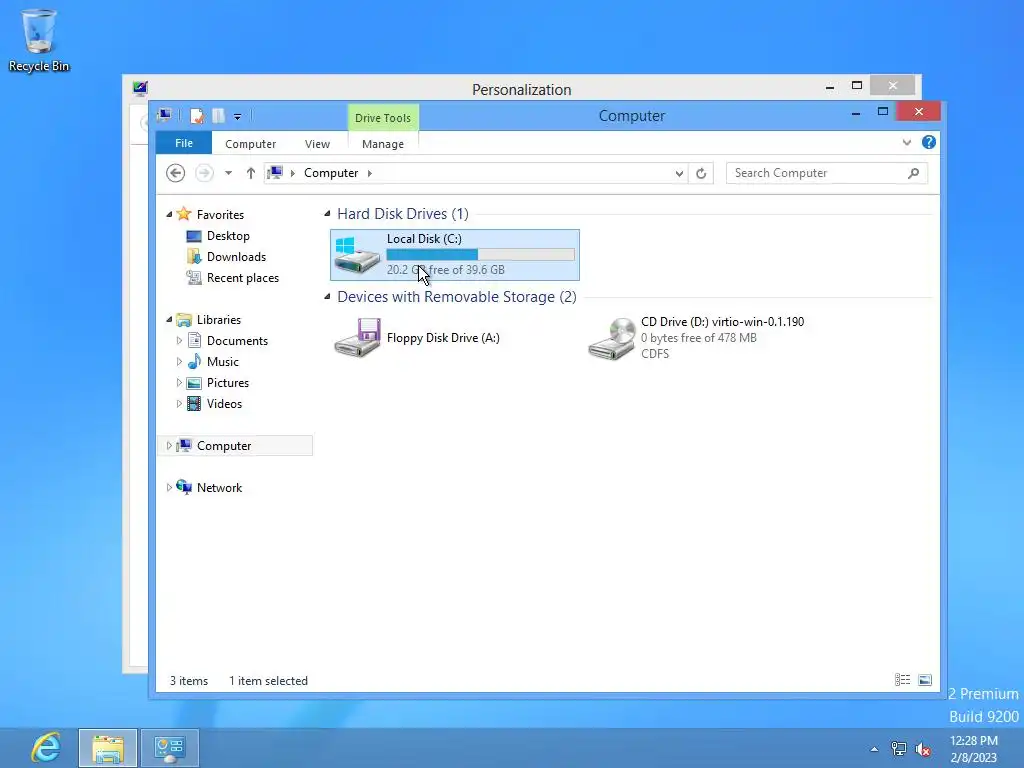Collapse the Hard Disk Drives group

click(x=327, y=214)
